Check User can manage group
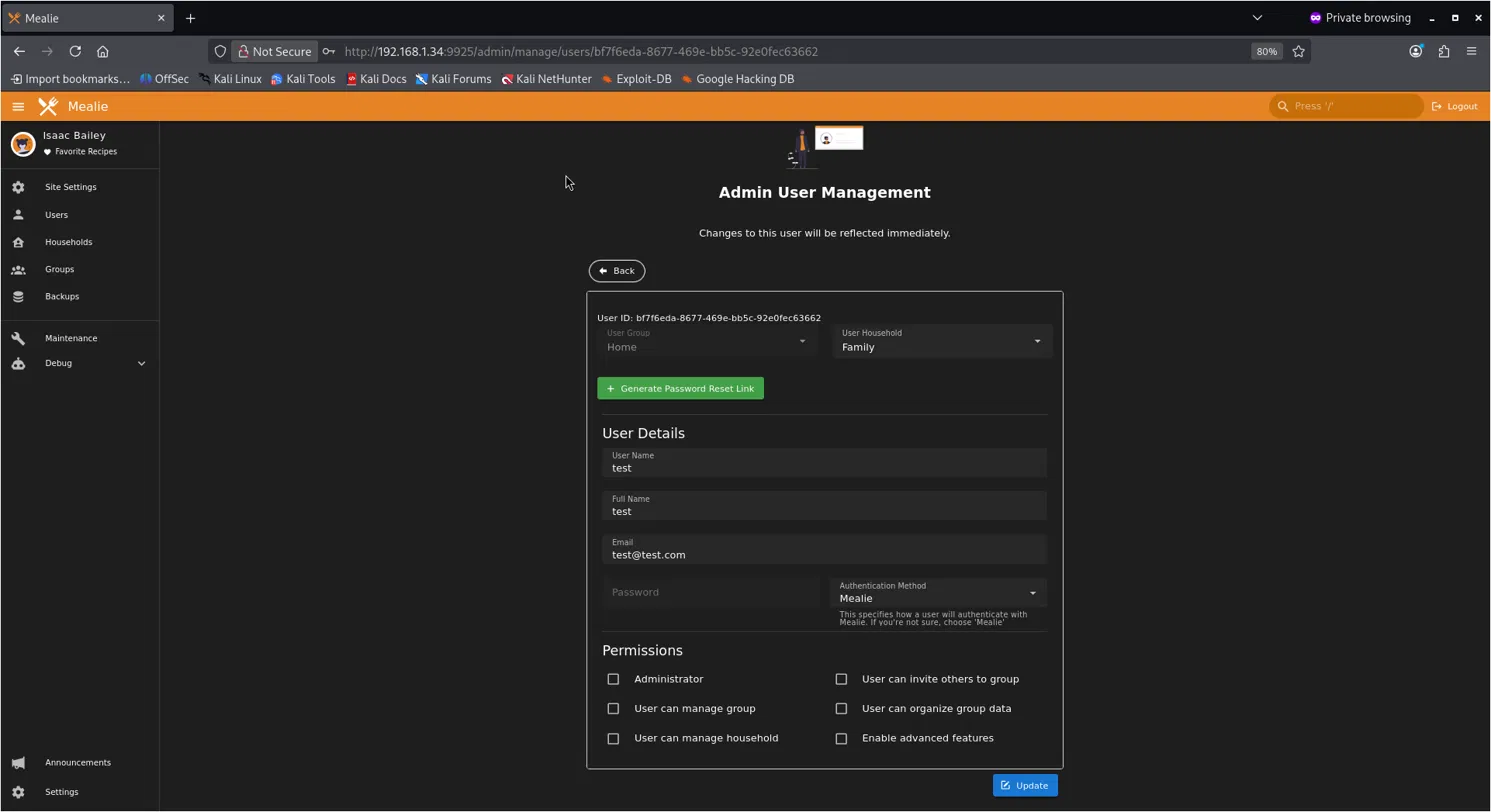The width and height of the screenshot is (1491, 812). (613, 708)
